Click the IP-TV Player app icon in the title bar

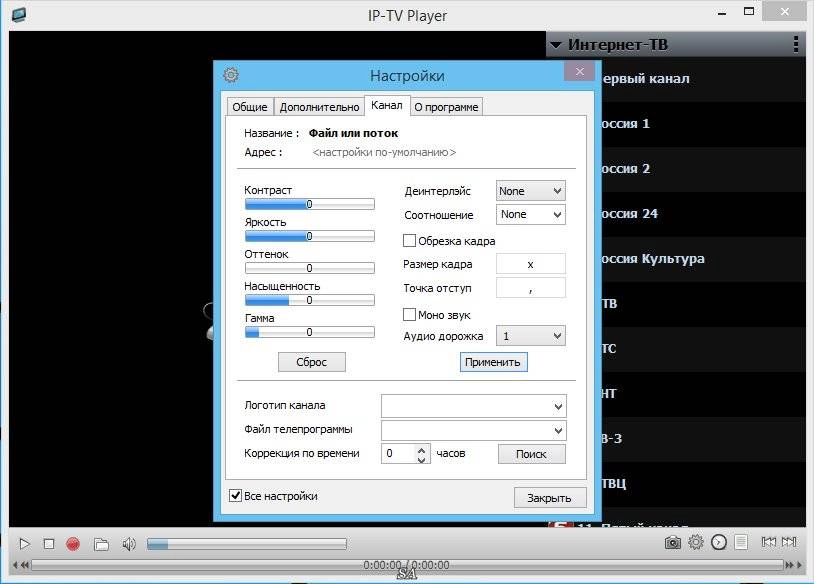(19, 14)
